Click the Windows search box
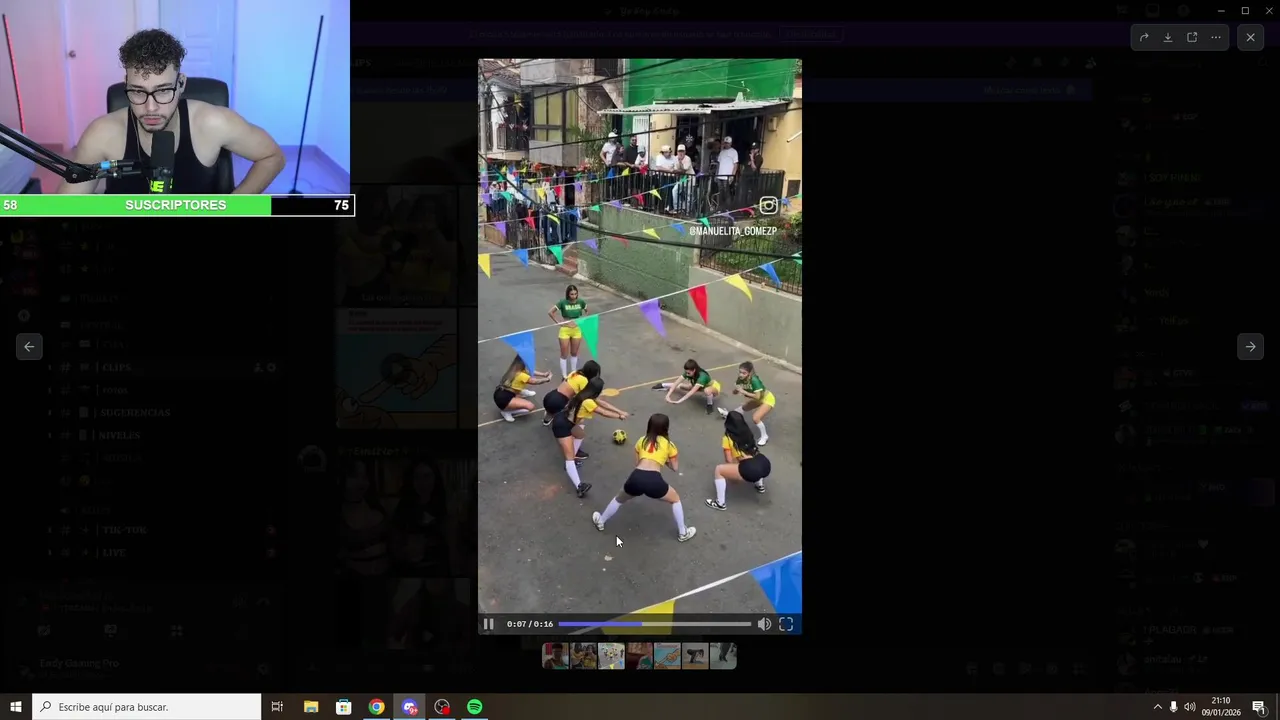 146,707
